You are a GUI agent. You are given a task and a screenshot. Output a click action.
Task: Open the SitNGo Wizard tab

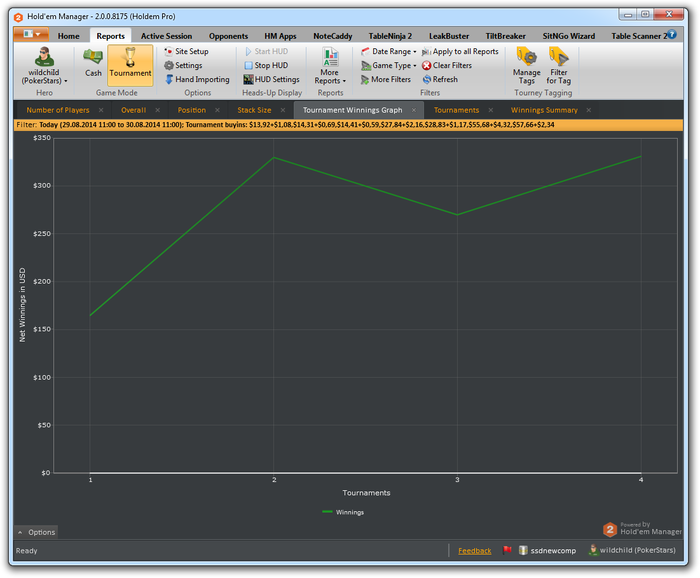[569, 36]
